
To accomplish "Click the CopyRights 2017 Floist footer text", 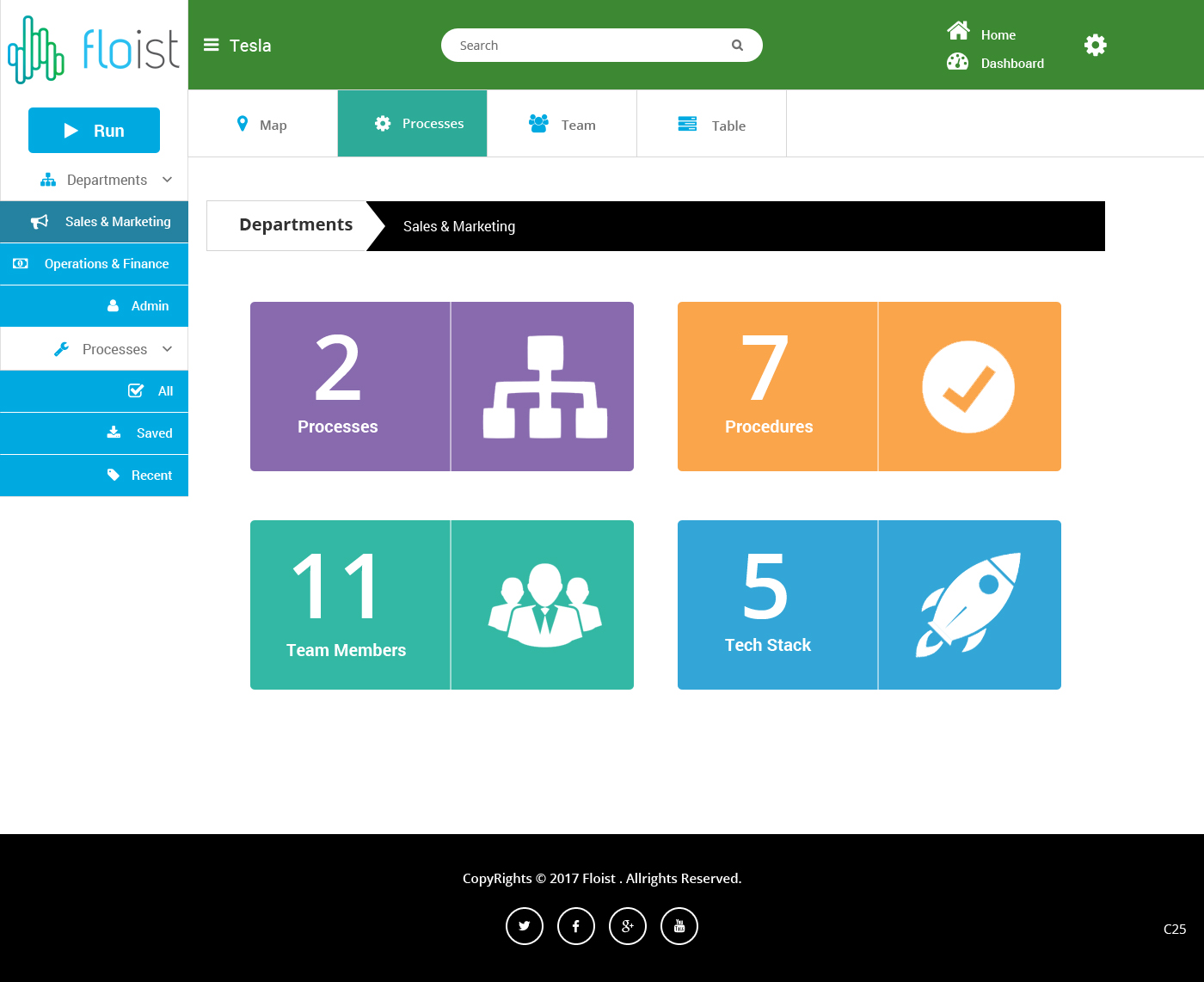I will point(602,878).
